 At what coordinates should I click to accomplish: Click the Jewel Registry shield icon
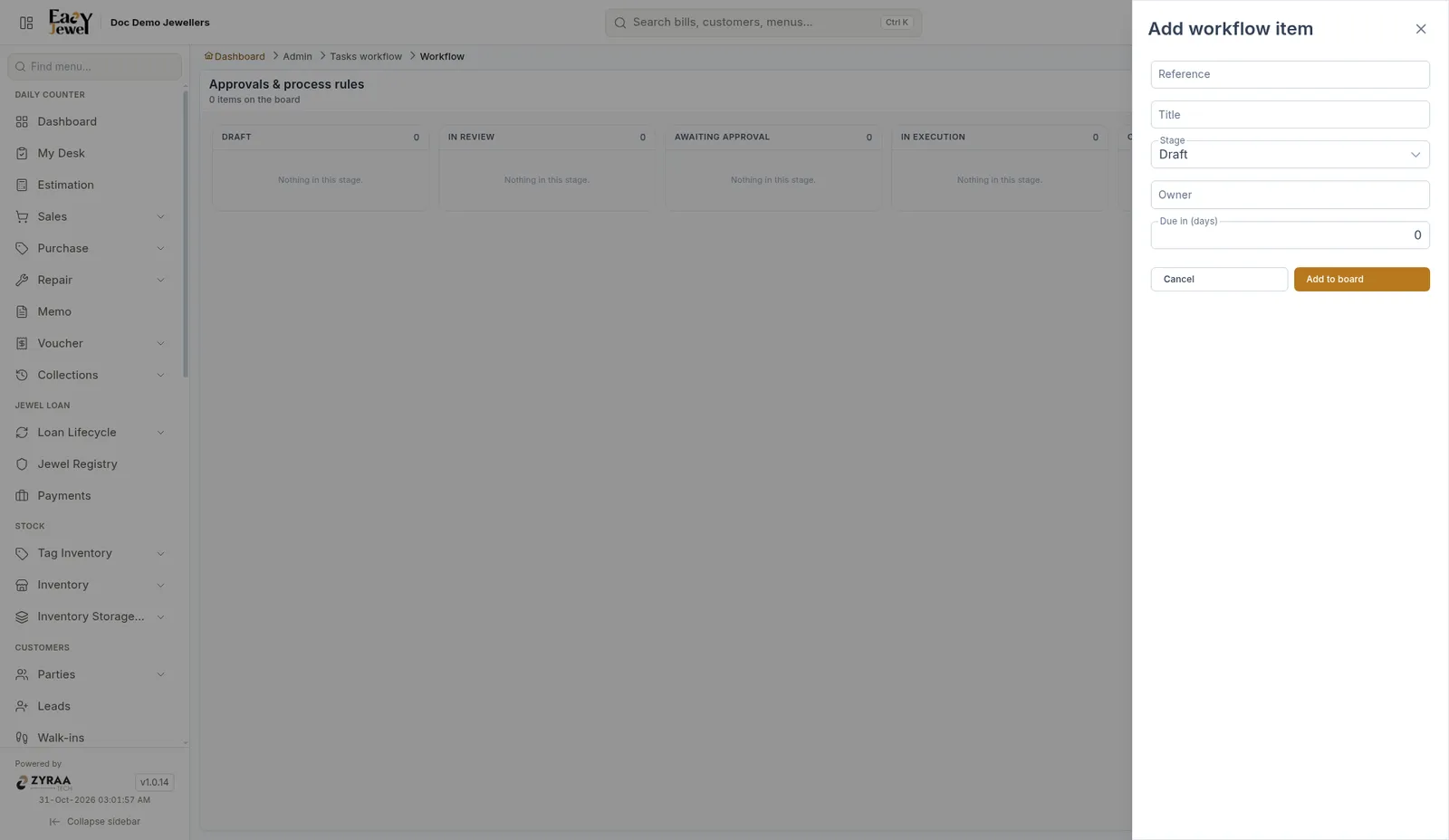pyautogui.click(x=22, y=464)
